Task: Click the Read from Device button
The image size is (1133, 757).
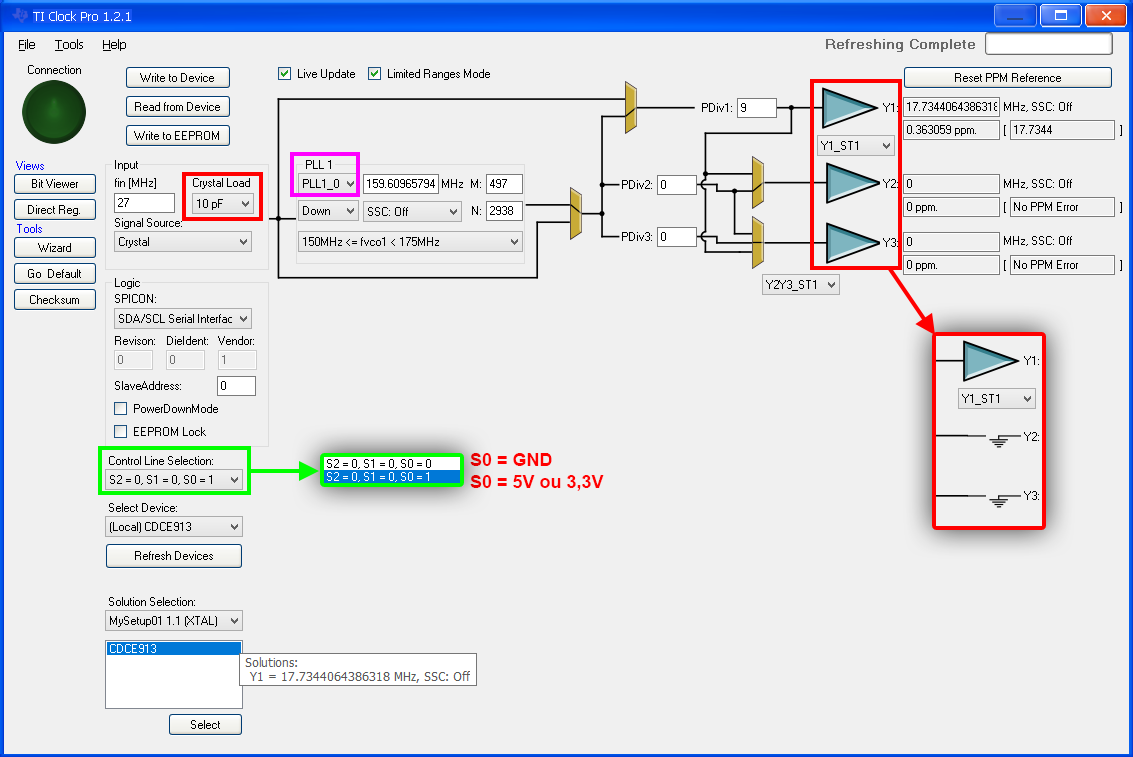Action: coord(178,107)
